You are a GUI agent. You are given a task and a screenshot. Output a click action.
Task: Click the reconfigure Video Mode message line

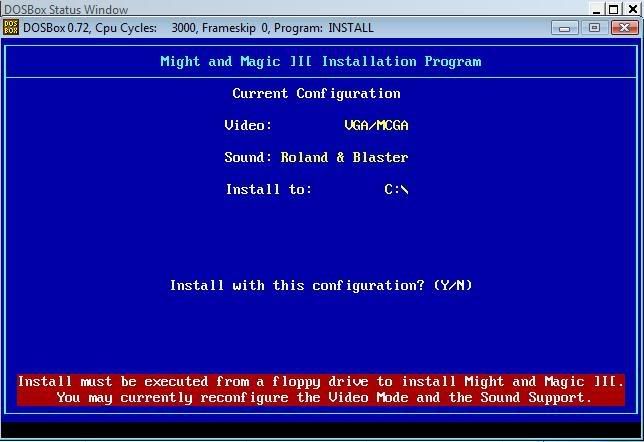(x=324, y=398)
